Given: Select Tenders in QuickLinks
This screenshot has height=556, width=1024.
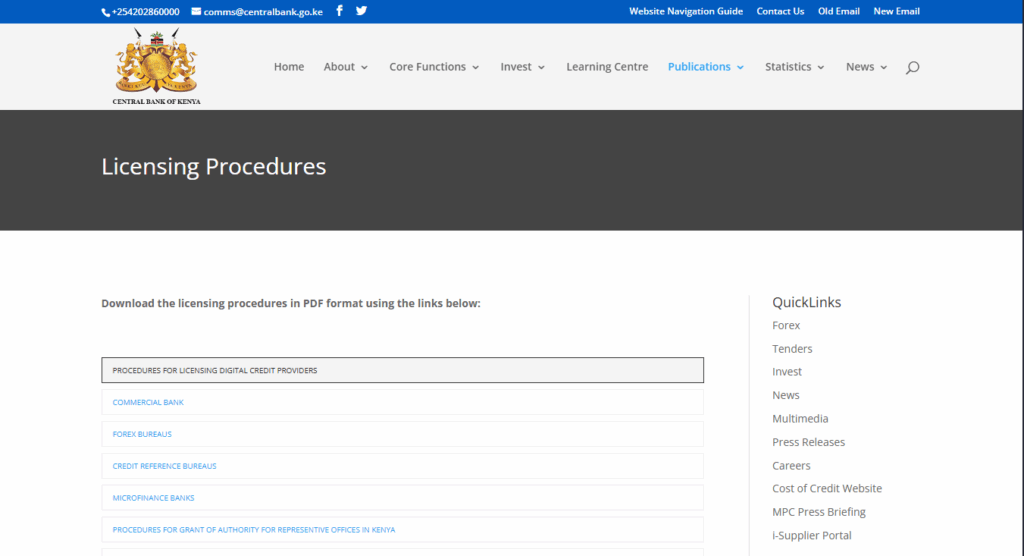Looking at the screenshot, I should pyautogui.click(x=792, y=349).
